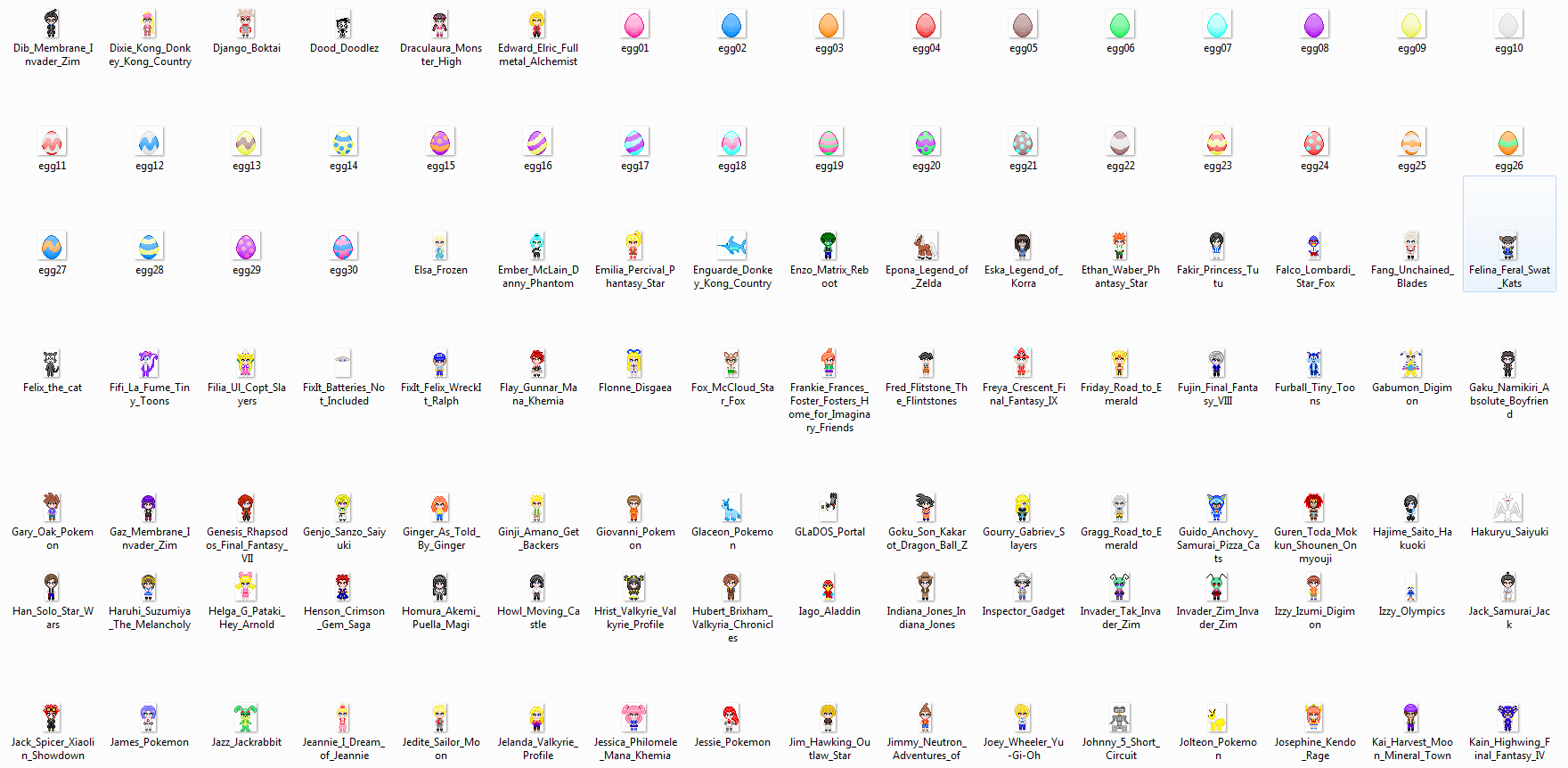The image size is (1568, 768).
Task: Click the white egg10 icon
Action: (1508, 24)
